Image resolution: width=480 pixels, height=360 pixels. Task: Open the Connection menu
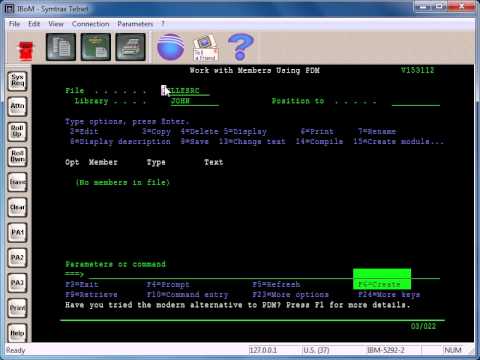[x=90, y=24]
